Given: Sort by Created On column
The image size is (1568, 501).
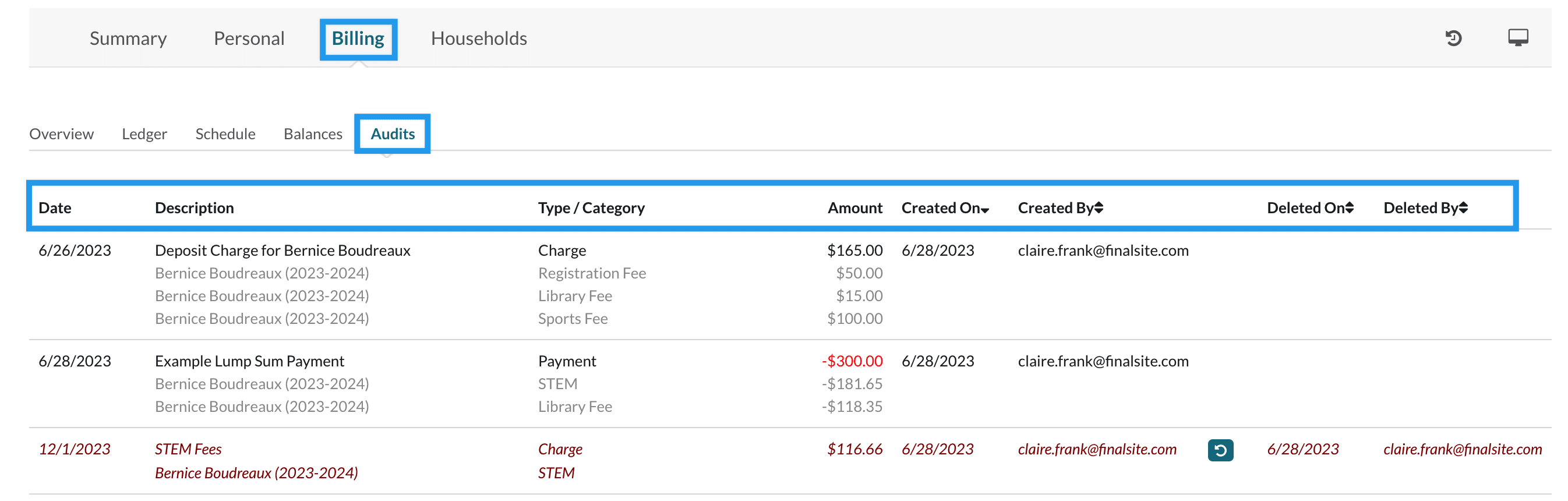Looking at the screenshot, I should [x=945, y=208].
